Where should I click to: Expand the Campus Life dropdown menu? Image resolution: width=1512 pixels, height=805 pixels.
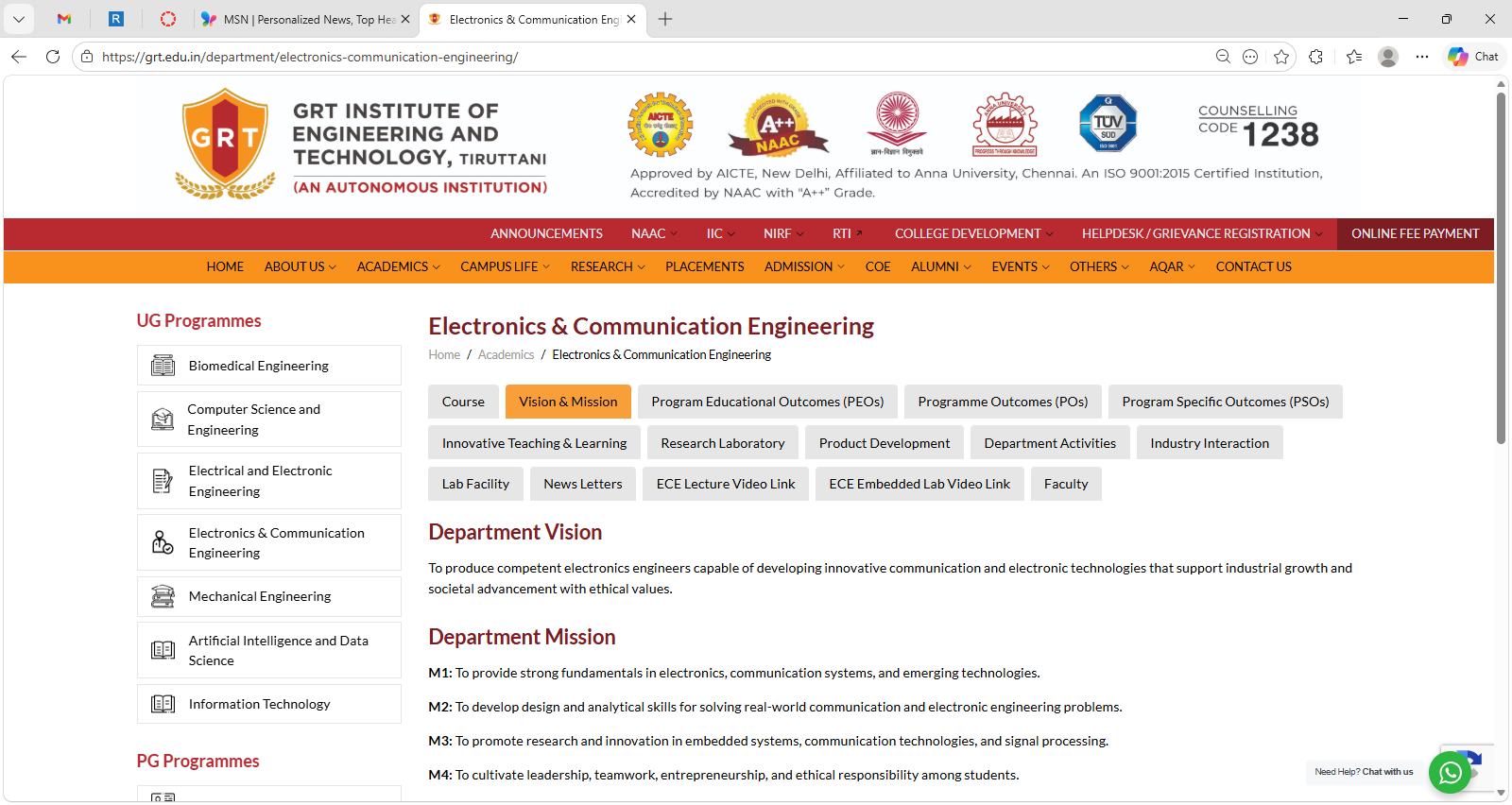(505, 267)
